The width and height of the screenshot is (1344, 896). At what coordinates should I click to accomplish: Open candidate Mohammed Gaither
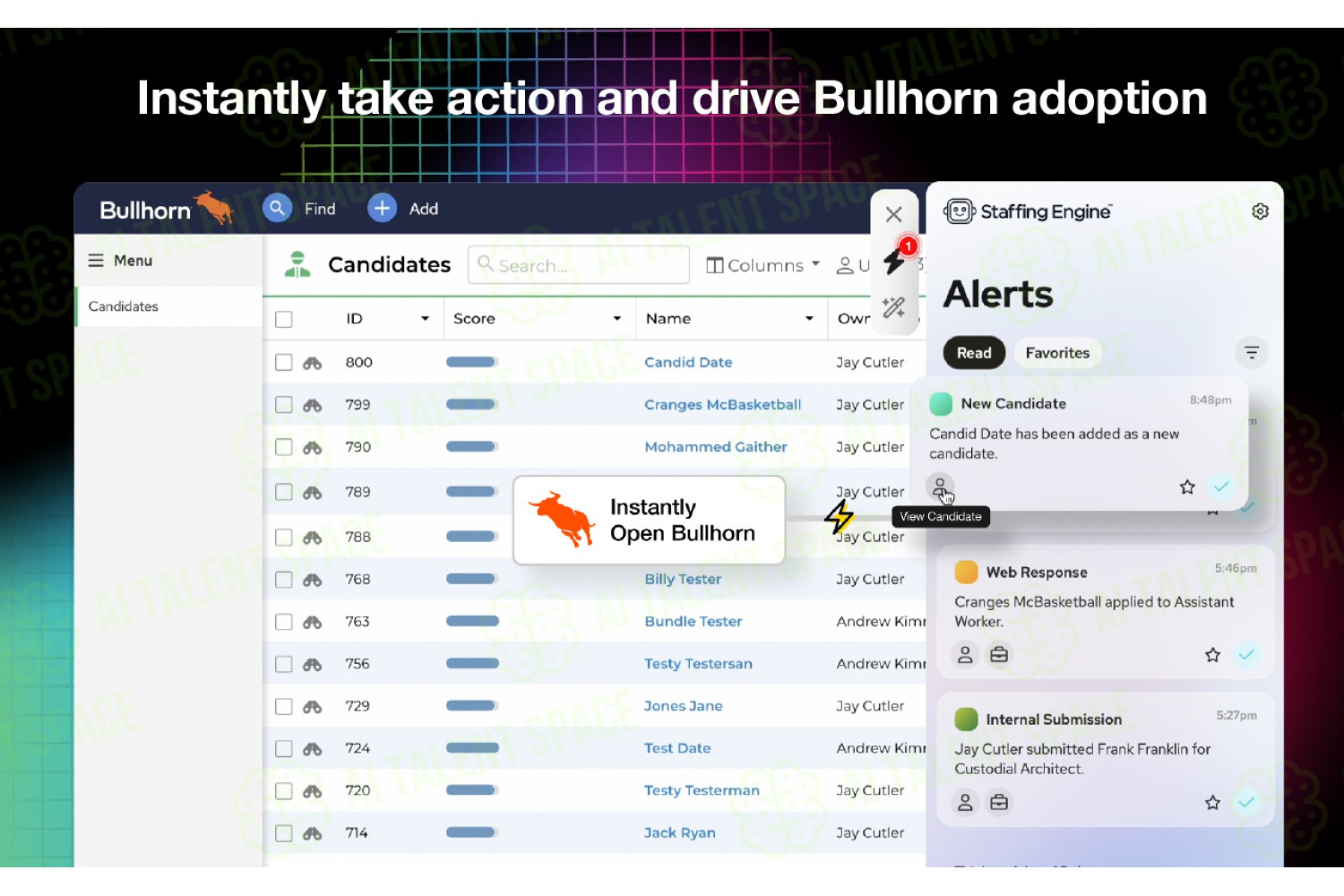coord(716,447)
